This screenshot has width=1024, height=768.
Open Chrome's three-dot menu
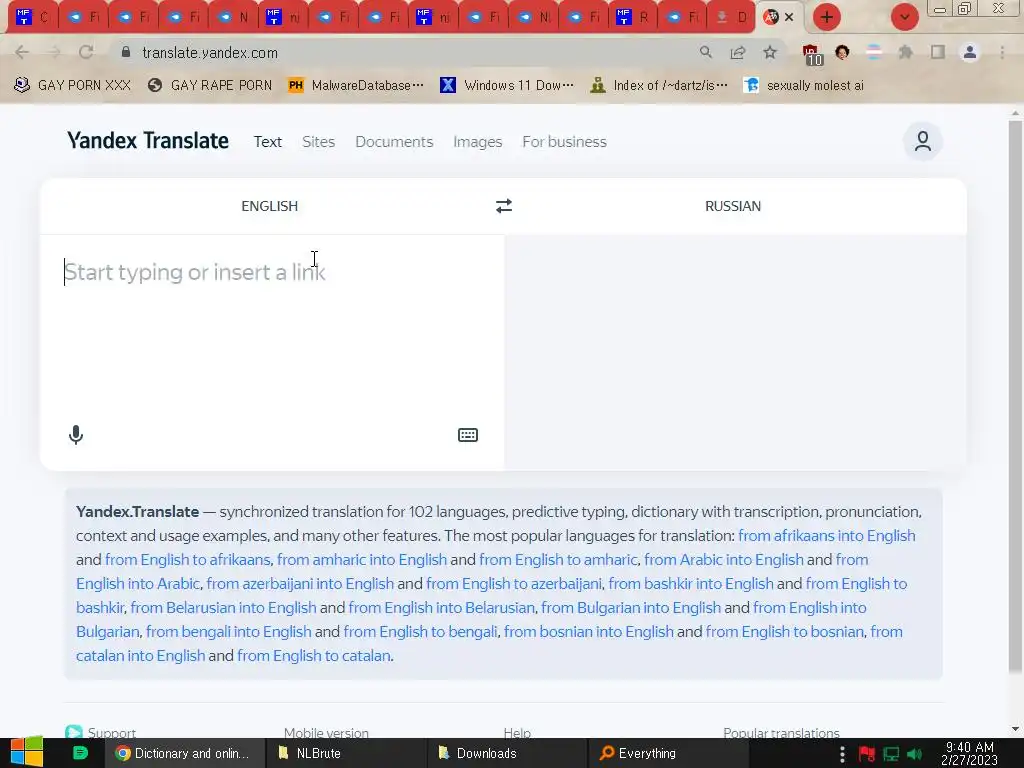[1002, 52]
